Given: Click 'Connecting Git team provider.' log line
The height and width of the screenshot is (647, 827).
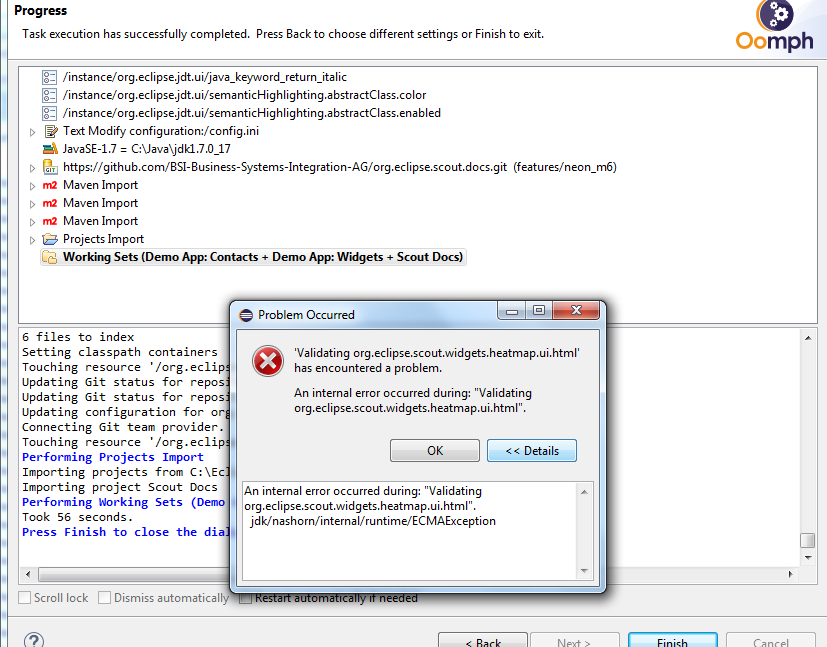Looking at the screenshot, I should pos(123,427).
